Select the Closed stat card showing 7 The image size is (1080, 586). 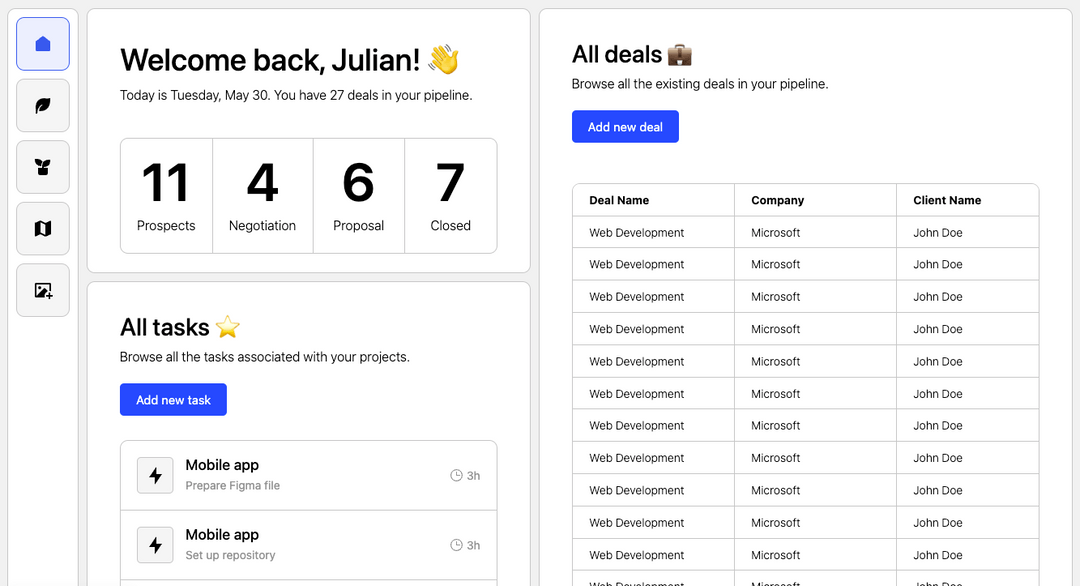click(x=450, y=195)
